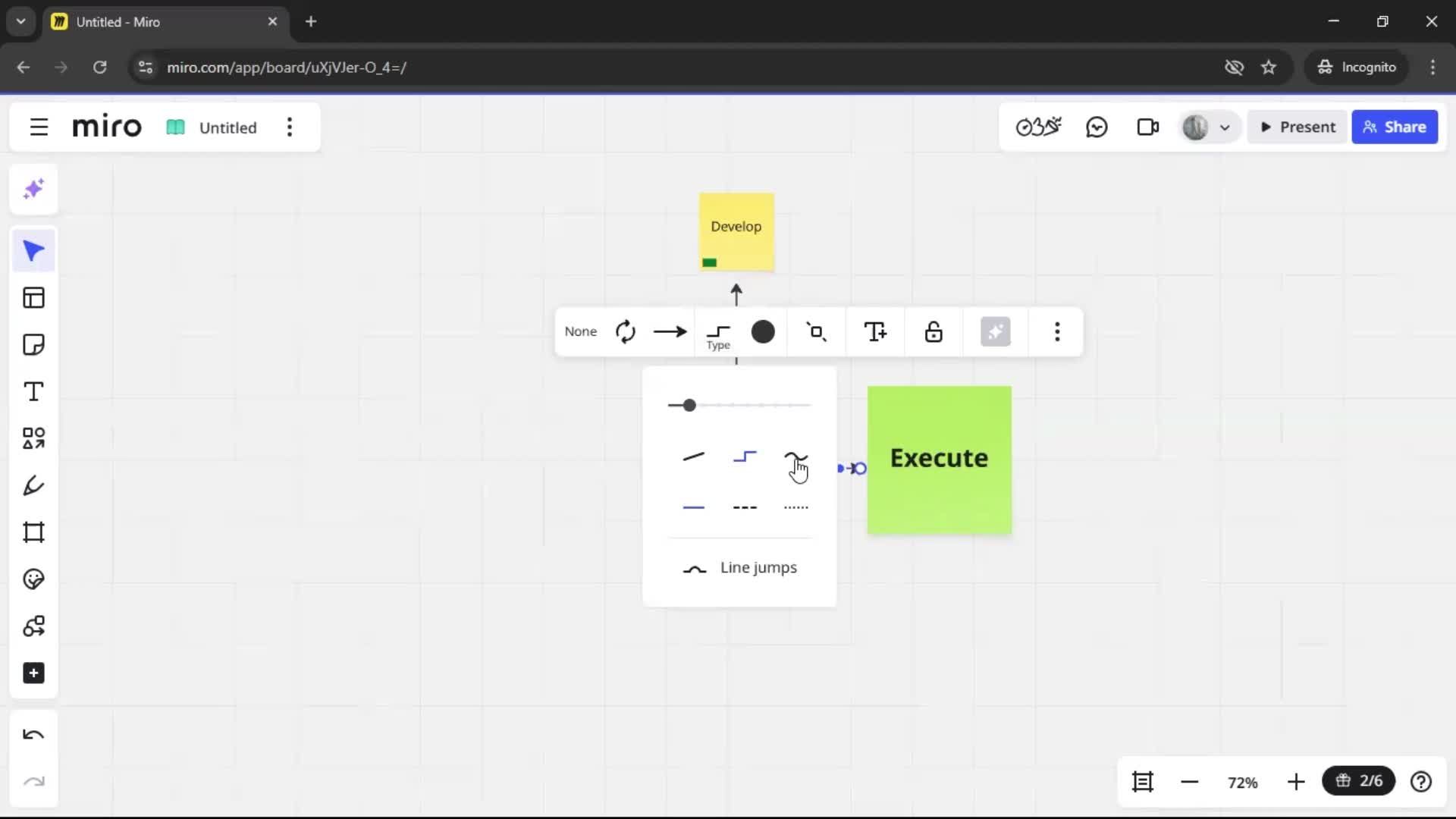
Task: Open the line color picker circle
Action: click(x=763, y=331)
